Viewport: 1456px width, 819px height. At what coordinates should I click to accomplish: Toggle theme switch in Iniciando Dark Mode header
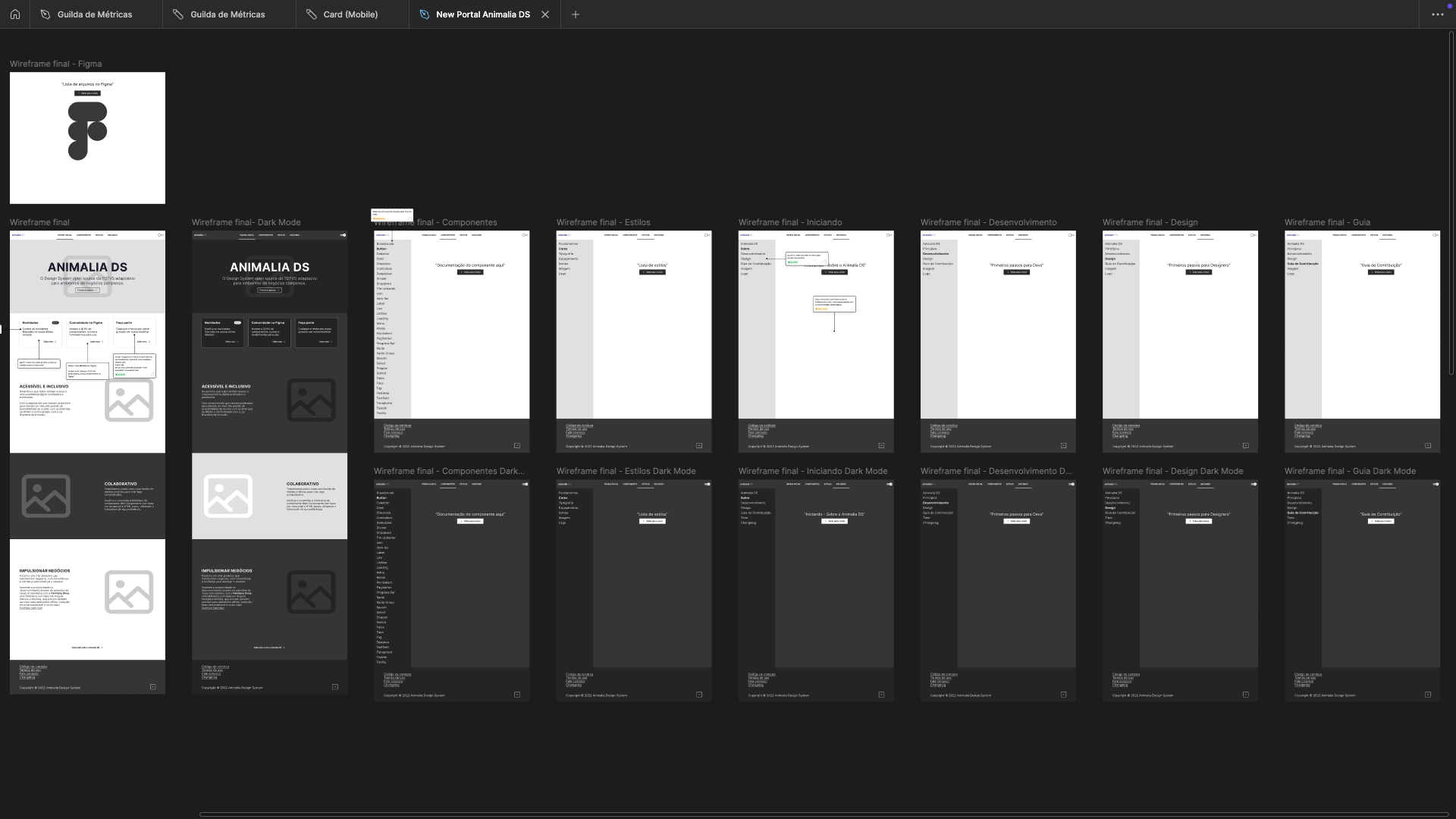point(890,484)
